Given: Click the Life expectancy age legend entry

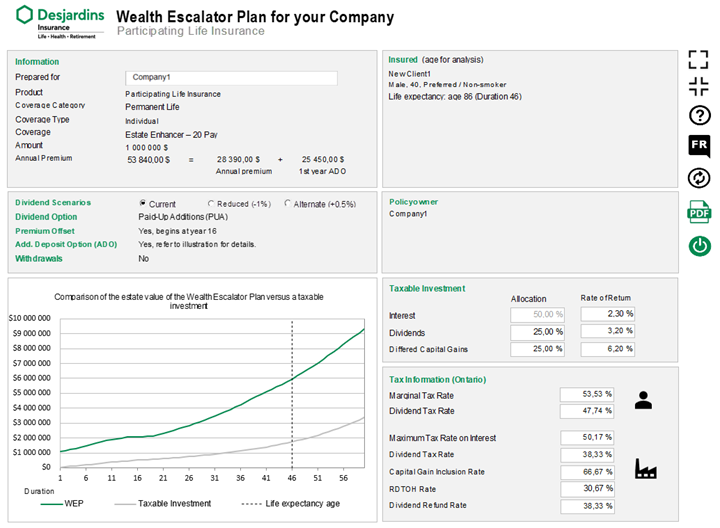Looking at the screenshot, I should pyautogui.click(x=291, y=504).
